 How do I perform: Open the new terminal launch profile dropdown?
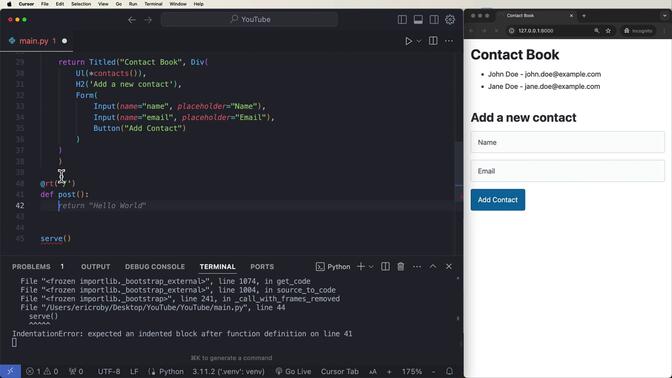coord(371,267)
